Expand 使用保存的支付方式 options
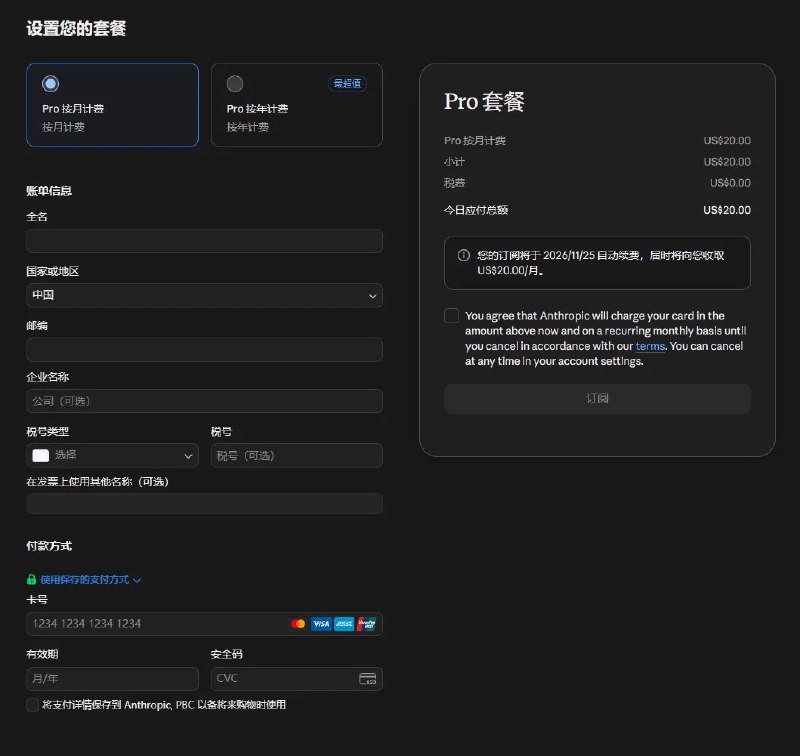Image resolution: width=800 pixels, height=756 pixels. pos(90,579)
